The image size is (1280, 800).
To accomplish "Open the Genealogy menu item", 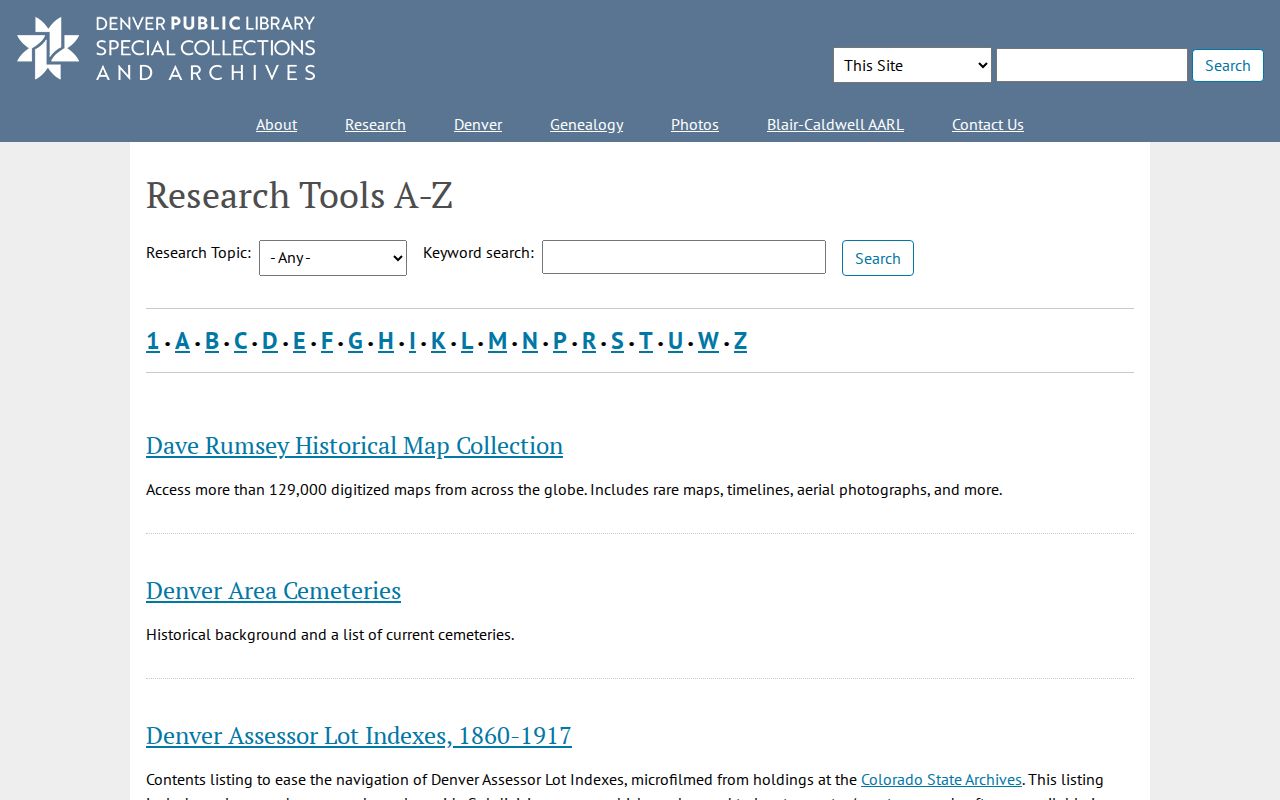I will pyautogui.click(x=586, y=124).
